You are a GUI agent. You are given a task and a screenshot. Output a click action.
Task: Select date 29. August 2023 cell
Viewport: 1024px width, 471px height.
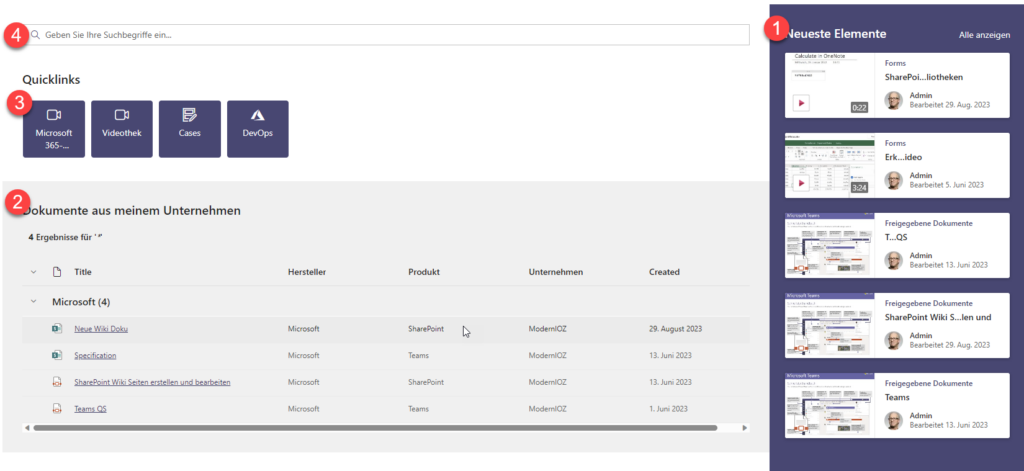pyautogui.click(x=675, y=329)
